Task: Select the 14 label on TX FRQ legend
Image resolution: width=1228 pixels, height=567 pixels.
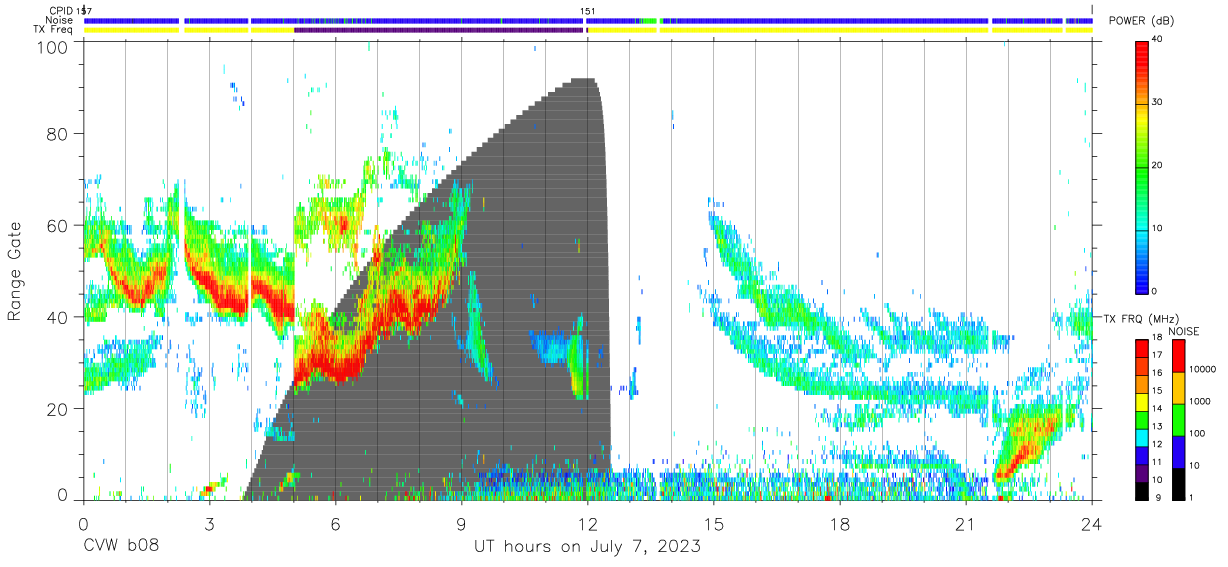Action: point(1155,409)
